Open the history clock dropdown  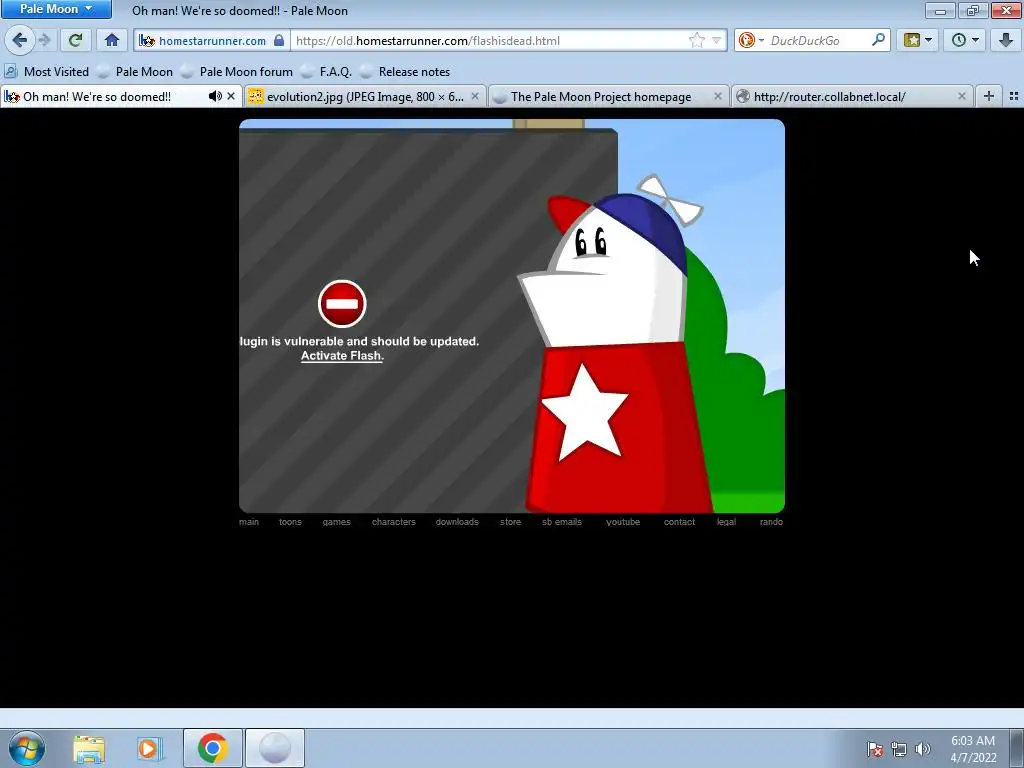pyautogui.click(x=965, y=40)
